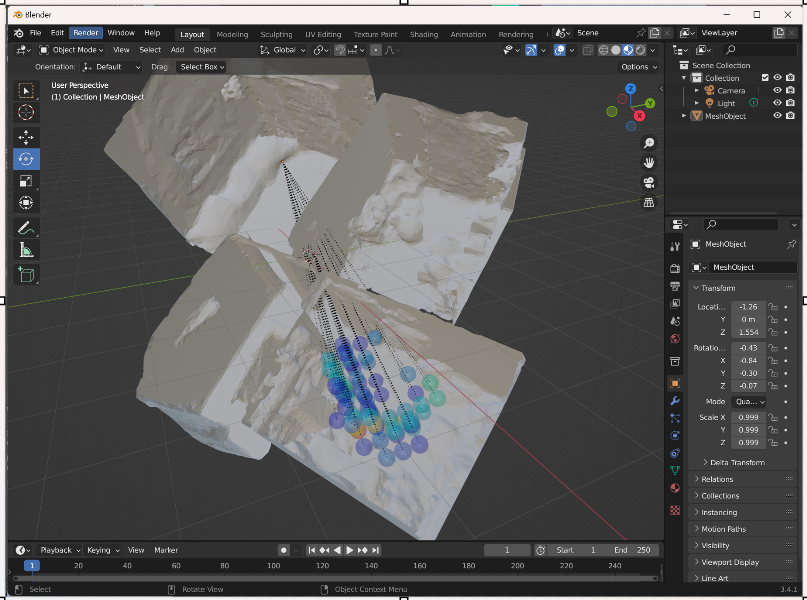This screenshot has width=807, height=600.
Task: Switch to the Shading workspace tab
Action: (424, 34)
